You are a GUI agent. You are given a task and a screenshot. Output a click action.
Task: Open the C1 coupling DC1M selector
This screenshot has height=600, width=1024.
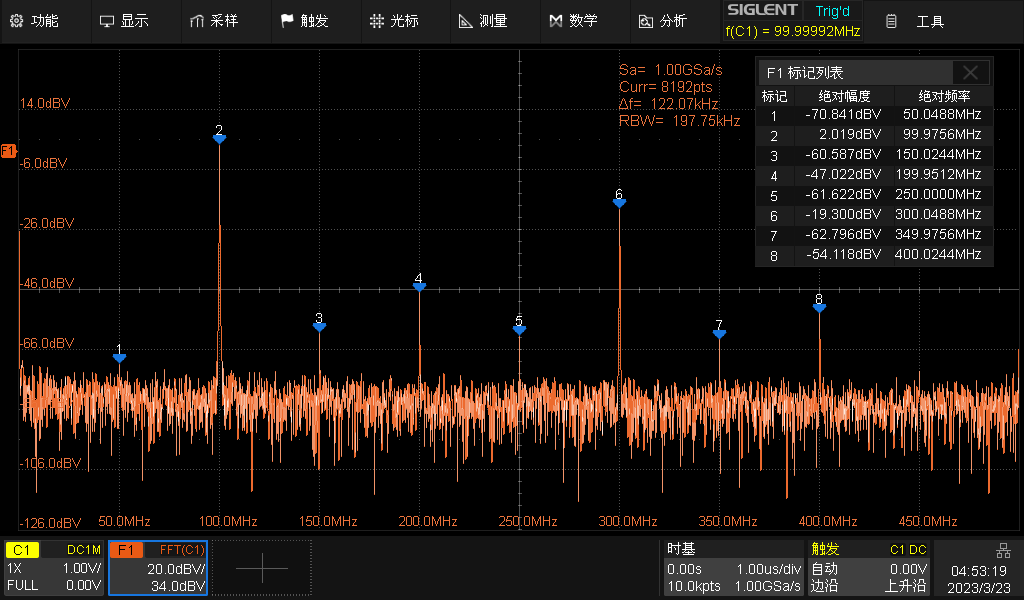click(83, 548)
